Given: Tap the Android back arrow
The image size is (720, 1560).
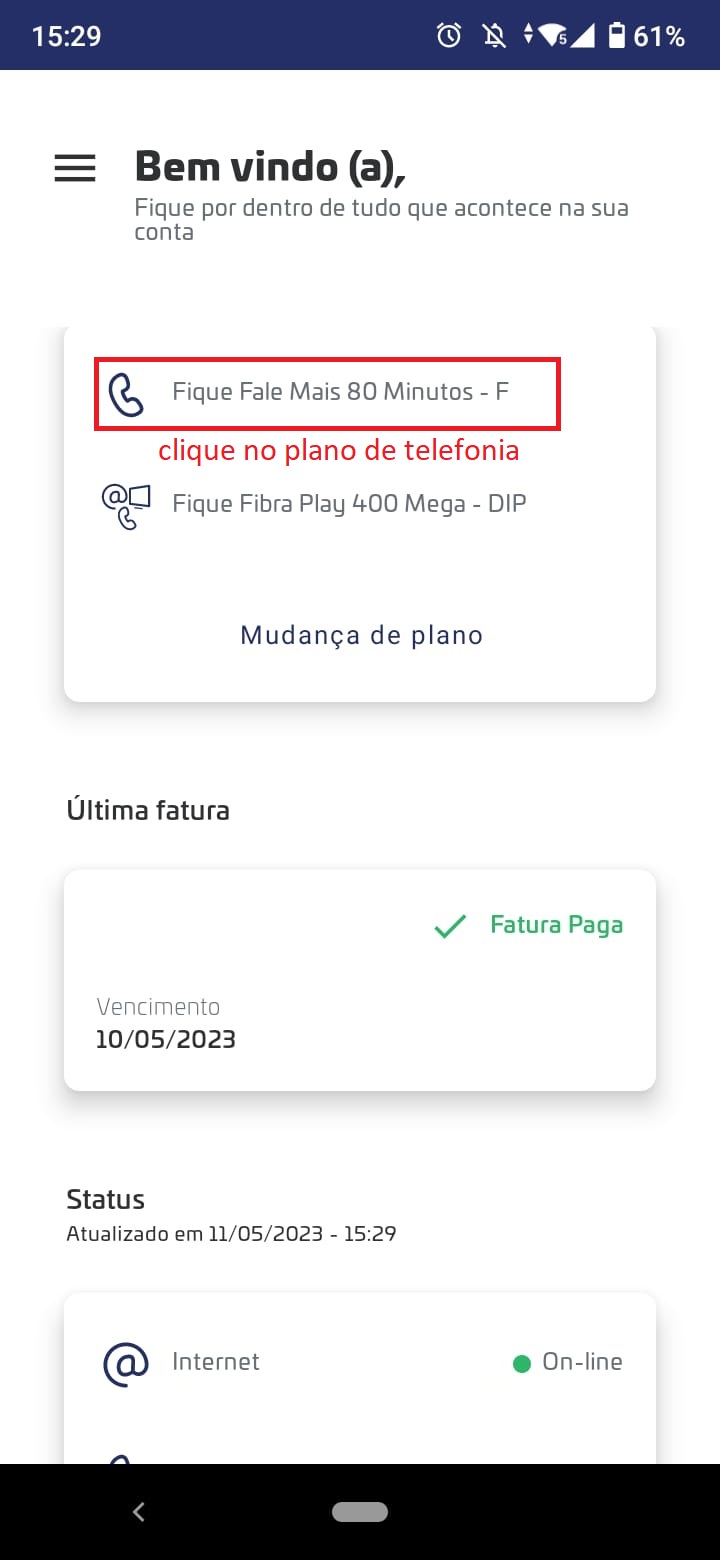Looking at the screenshot, I should (139, 1512).
